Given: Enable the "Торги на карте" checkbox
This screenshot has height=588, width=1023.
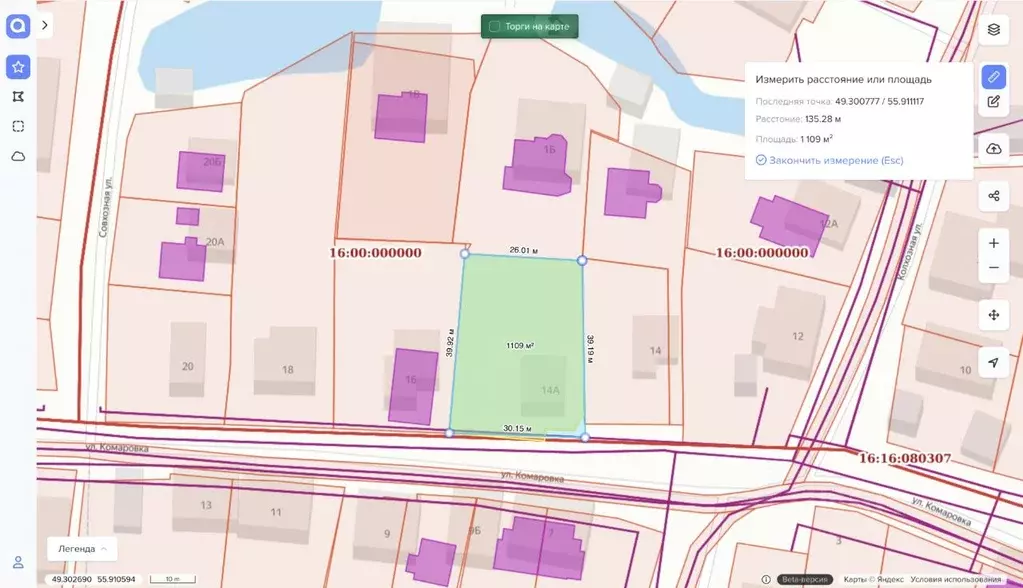Looking at the screenshot, I should click(494, 26).
